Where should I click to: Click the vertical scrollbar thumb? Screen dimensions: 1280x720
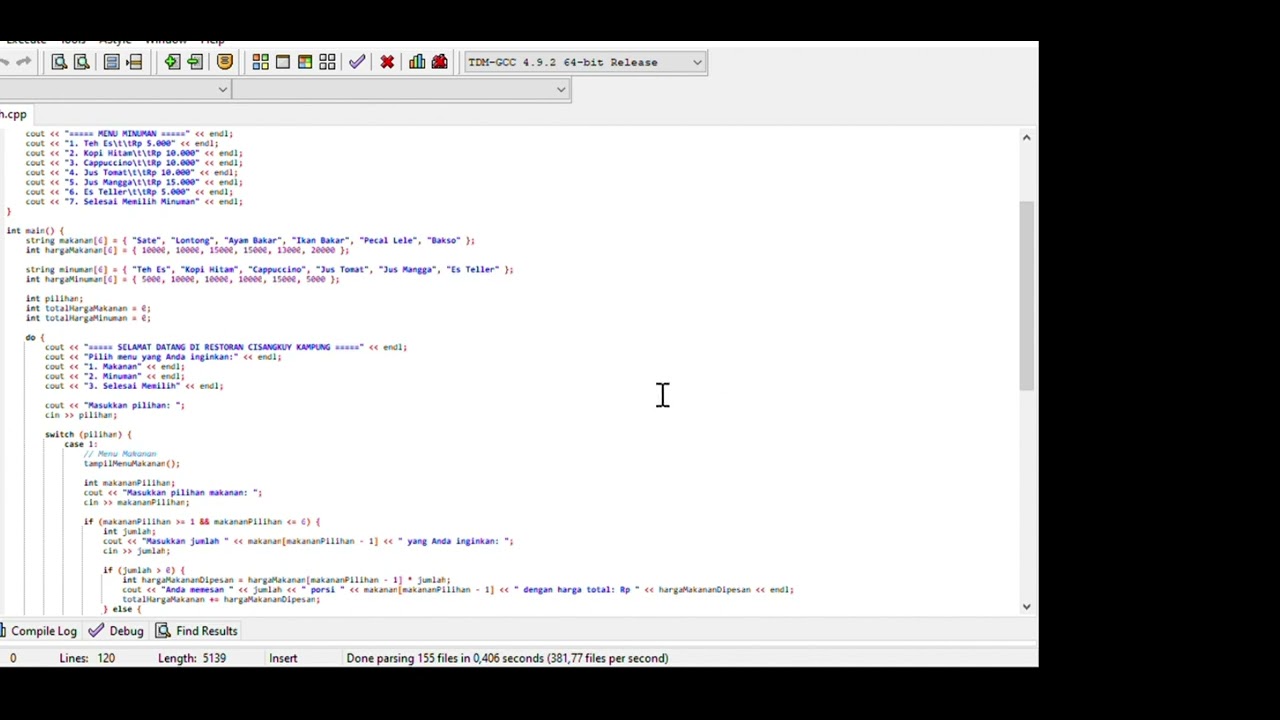point(1026,296)
